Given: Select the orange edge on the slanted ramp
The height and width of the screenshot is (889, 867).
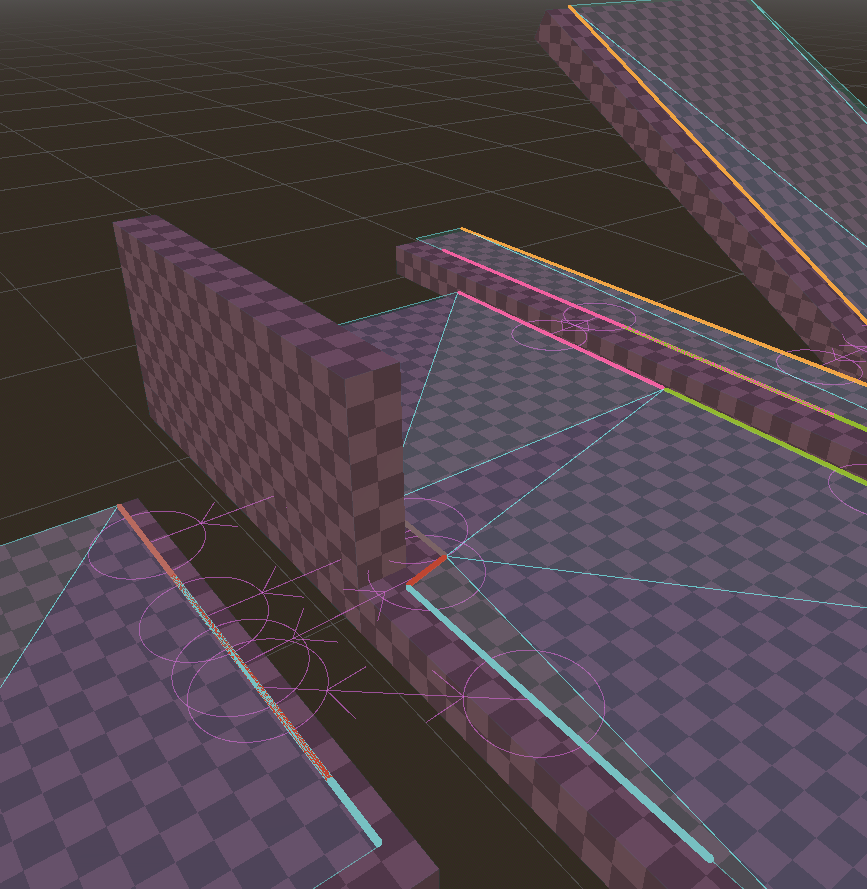Looking at the screenshot, I should 717,164.
